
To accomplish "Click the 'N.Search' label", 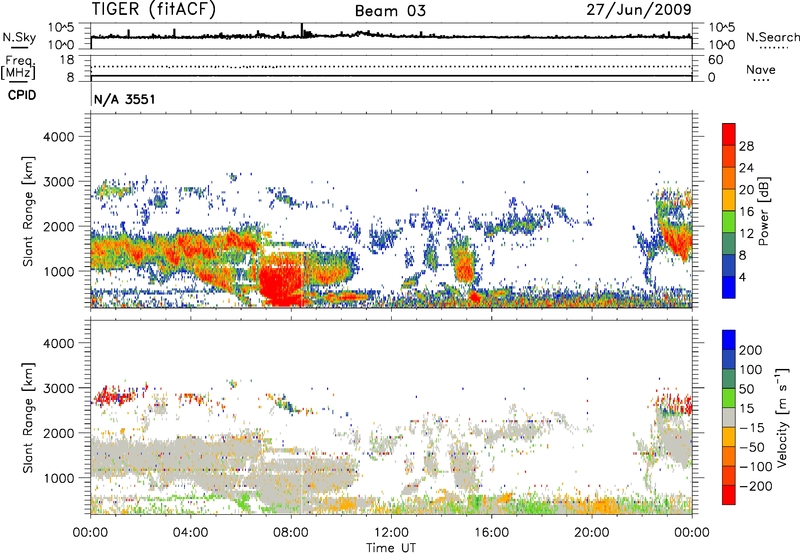I will (772, 37).
